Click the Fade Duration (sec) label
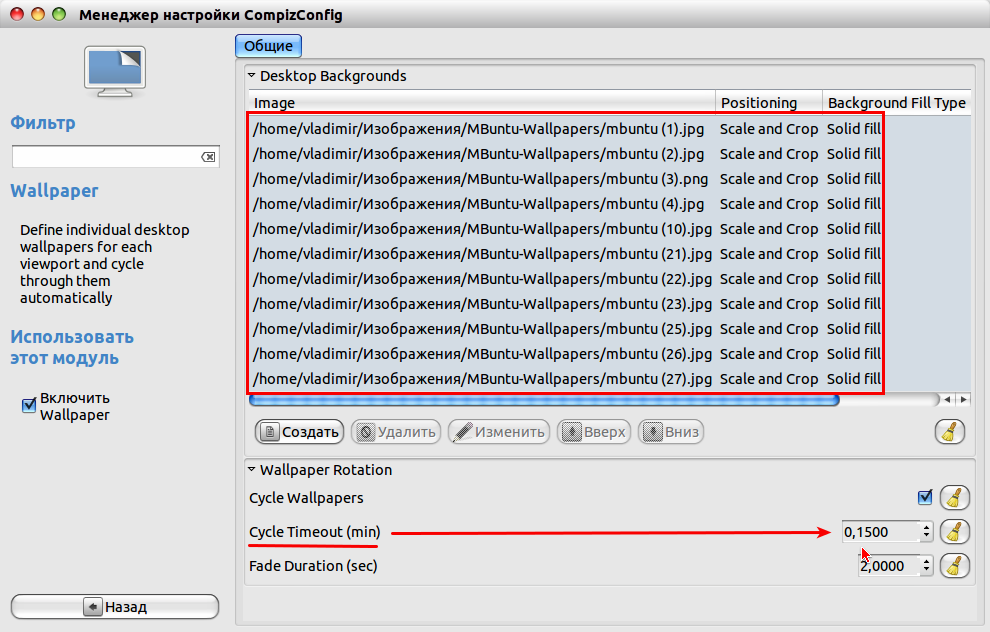The height and width of the screenshot is (632, 990). tap(313, 566)
